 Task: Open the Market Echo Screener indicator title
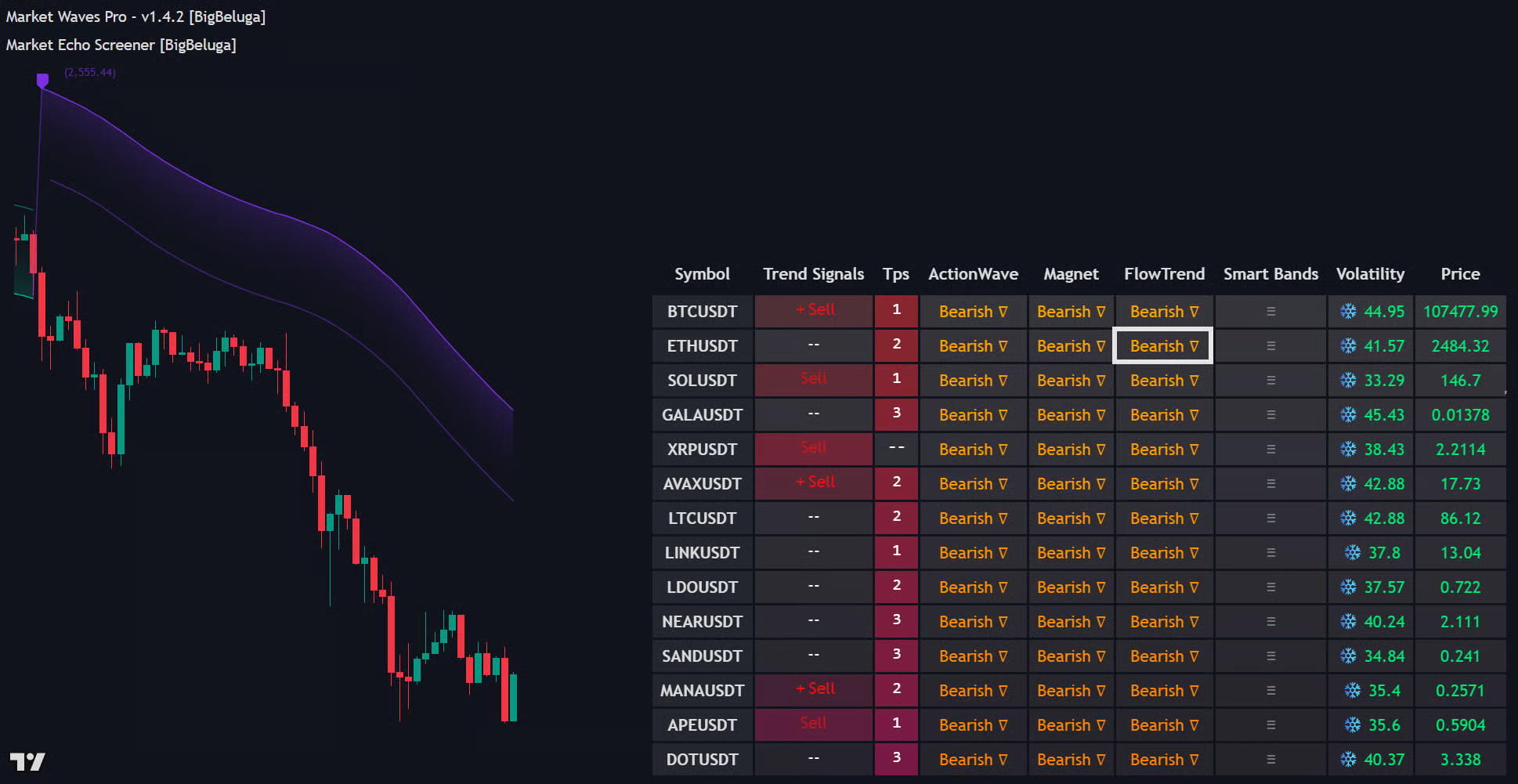[x=121, y=45]
